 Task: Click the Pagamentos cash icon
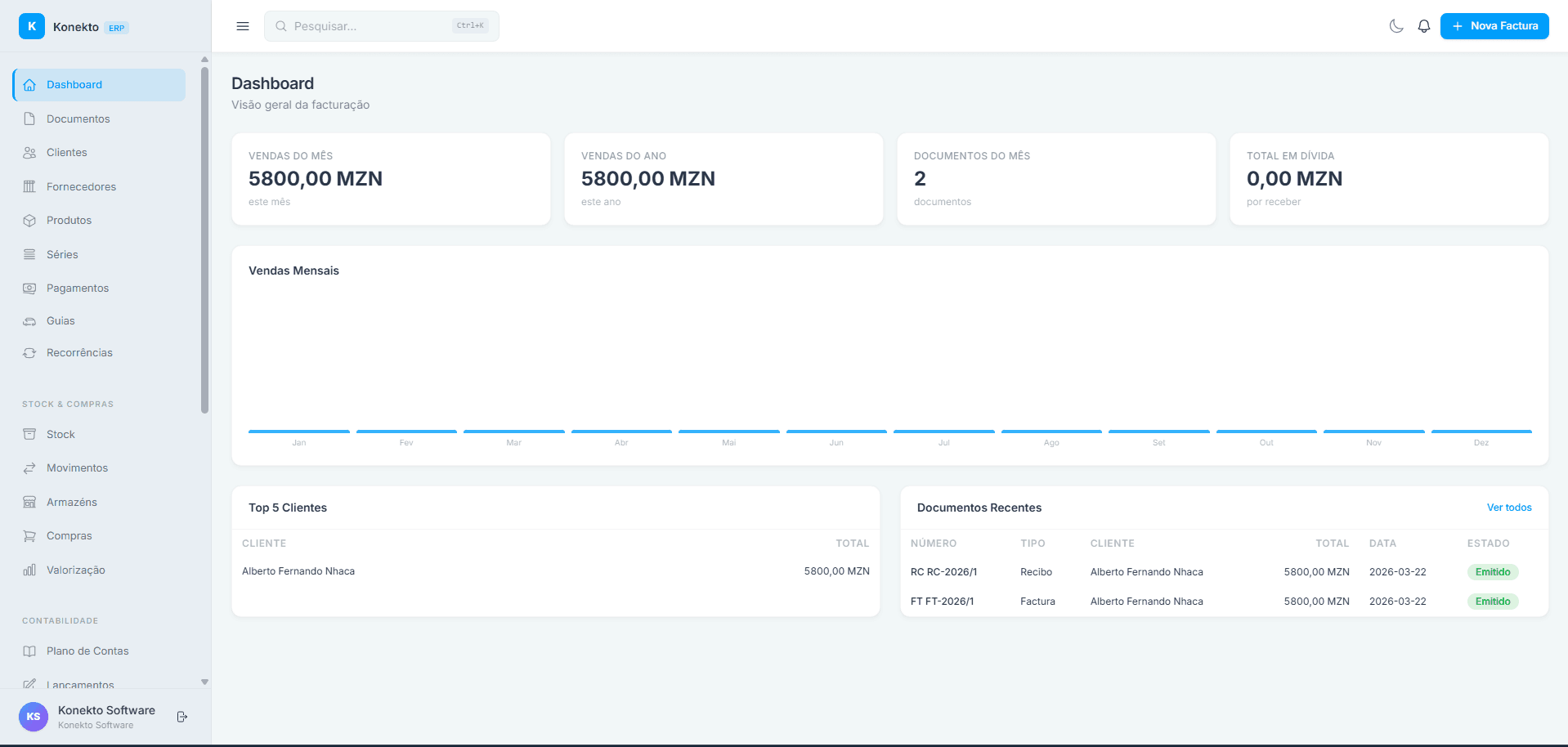pos(29,289)
